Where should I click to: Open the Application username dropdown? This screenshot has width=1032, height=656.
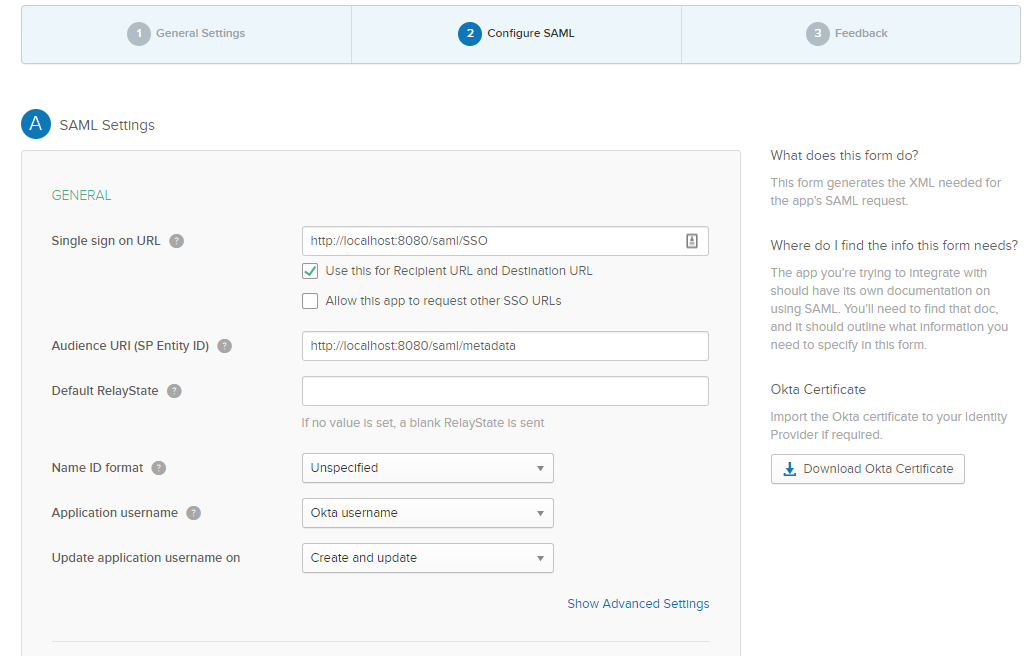pos(427,513)
